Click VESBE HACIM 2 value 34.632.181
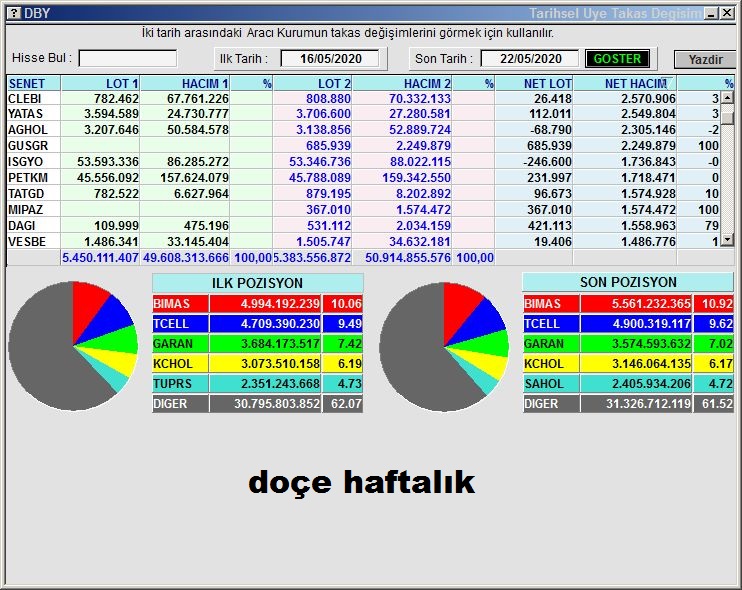The height and width of the screenshot is (590, 742). point(420,242)
